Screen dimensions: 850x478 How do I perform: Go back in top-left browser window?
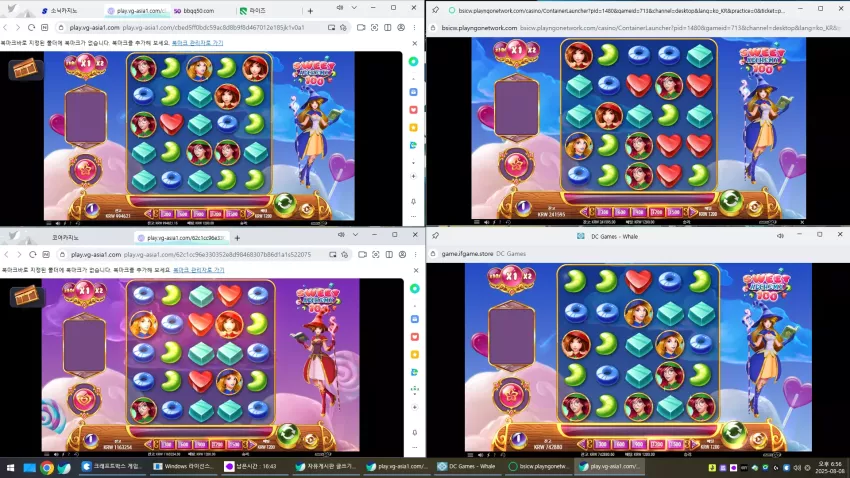pyautogui.click(x=5, y=27)
